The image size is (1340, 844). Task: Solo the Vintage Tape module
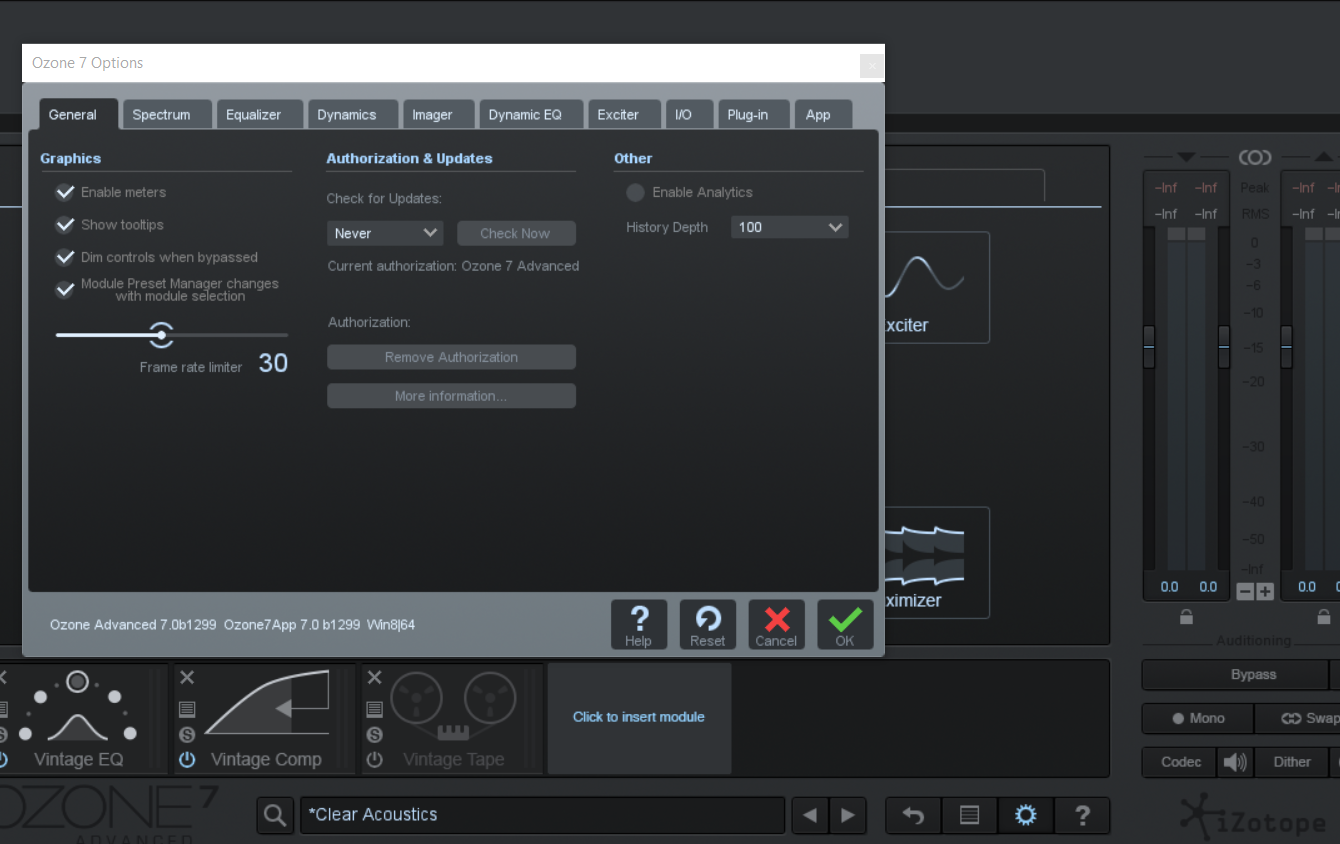374,734
